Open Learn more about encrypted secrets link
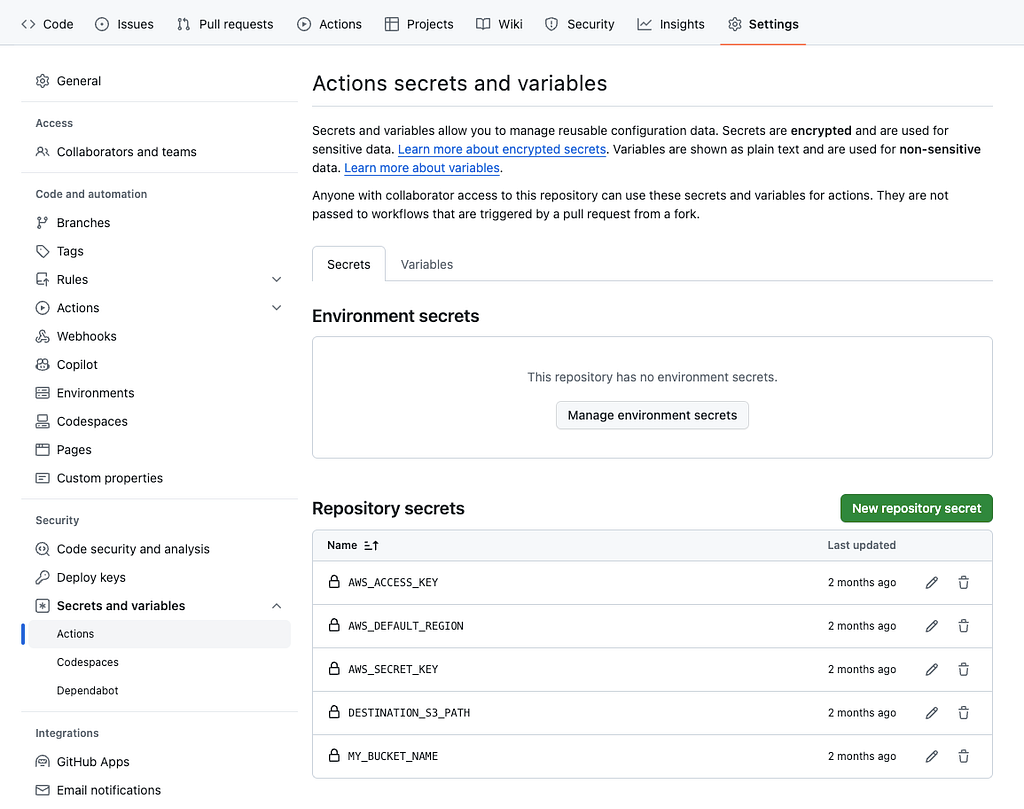This screenshot has width=1024, height=809. point(502,149)
